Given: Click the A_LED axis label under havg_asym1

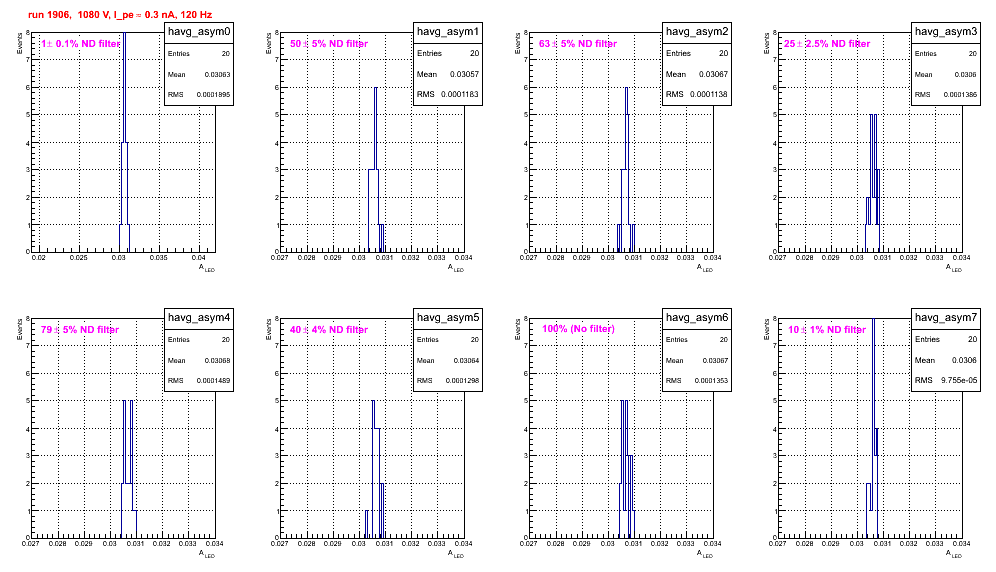Looking at the screenshot, I should coord(456,268).
